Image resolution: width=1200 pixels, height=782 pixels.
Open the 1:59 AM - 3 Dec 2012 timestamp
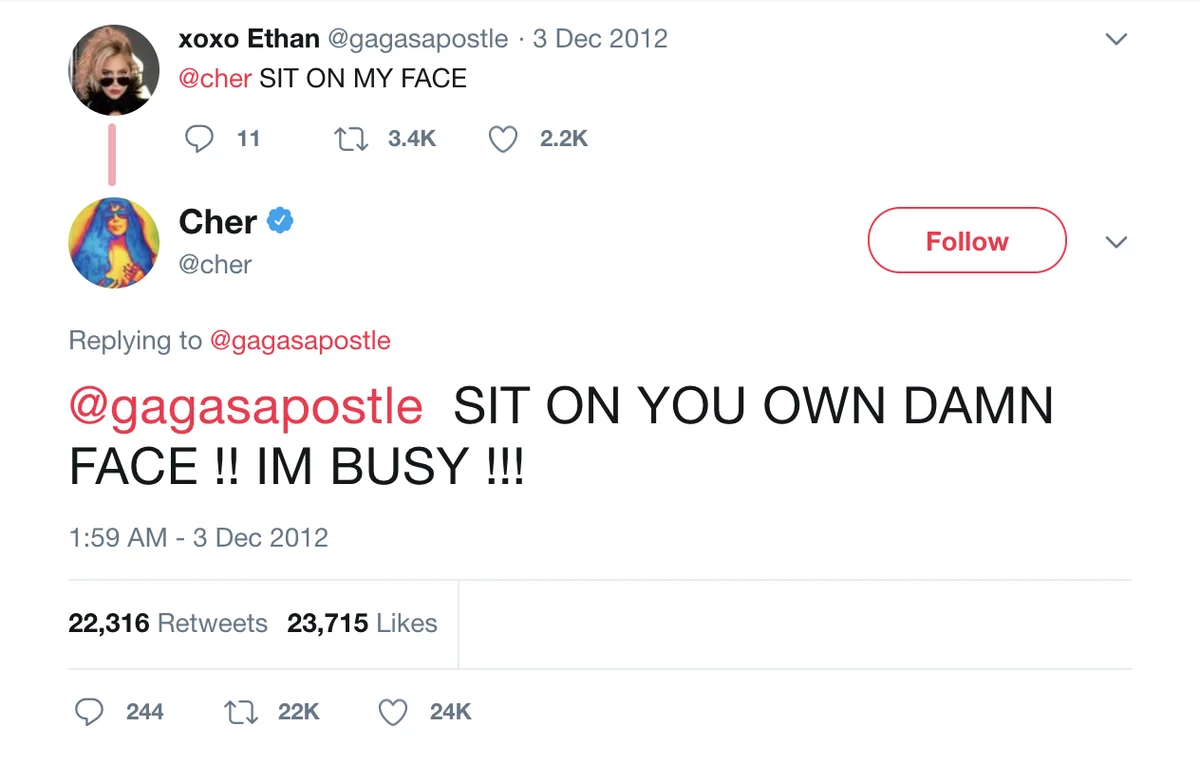point(198,537)
